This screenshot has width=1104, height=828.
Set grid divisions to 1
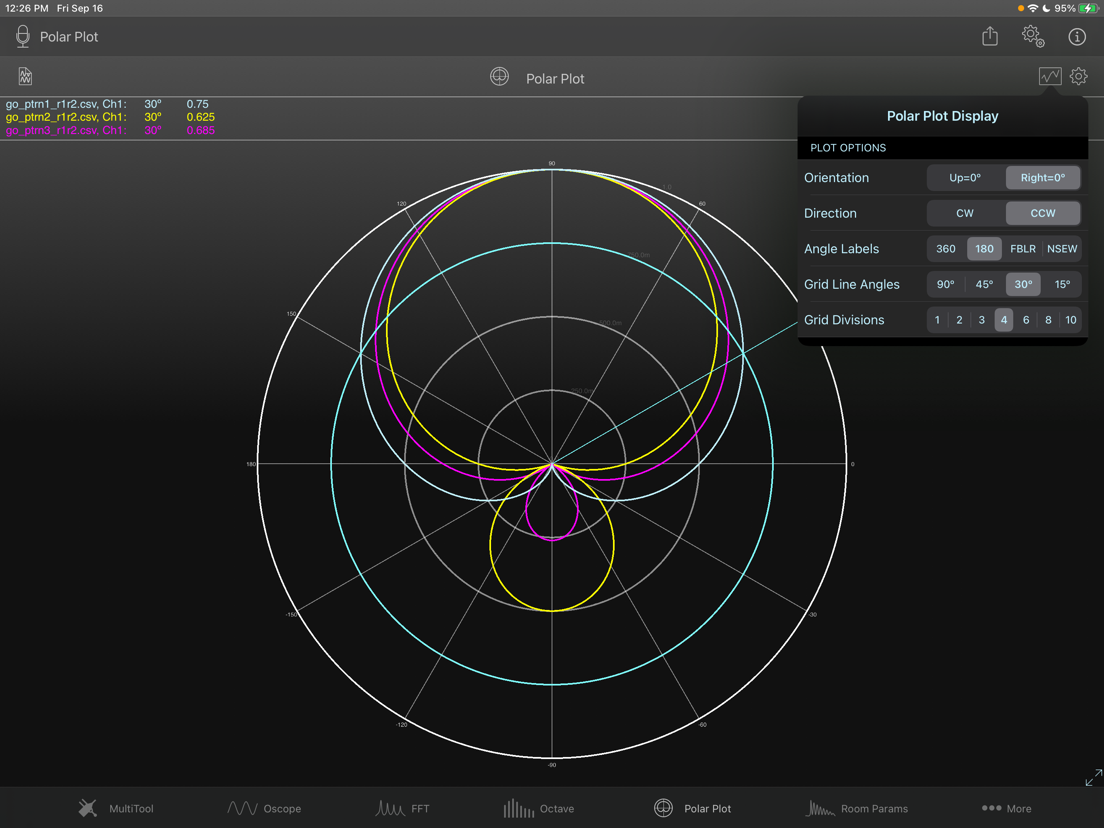pos(937,320)
